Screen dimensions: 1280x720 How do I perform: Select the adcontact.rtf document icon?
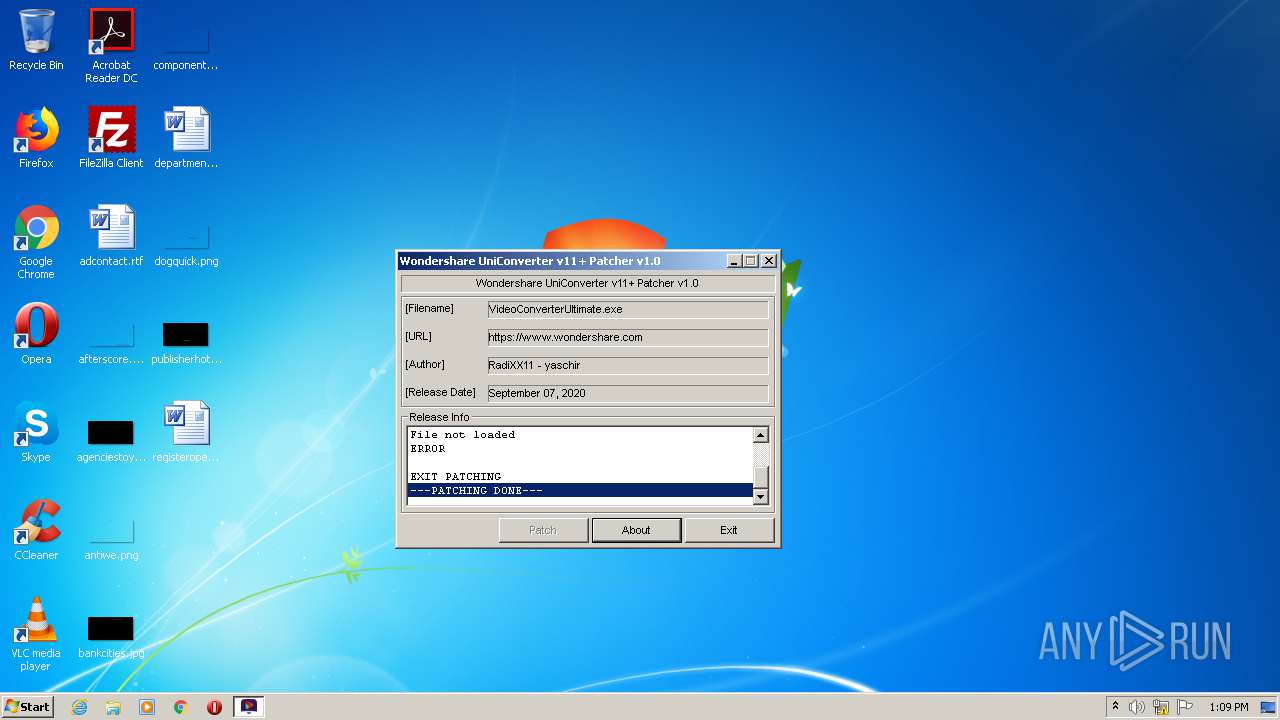[111, 236]
